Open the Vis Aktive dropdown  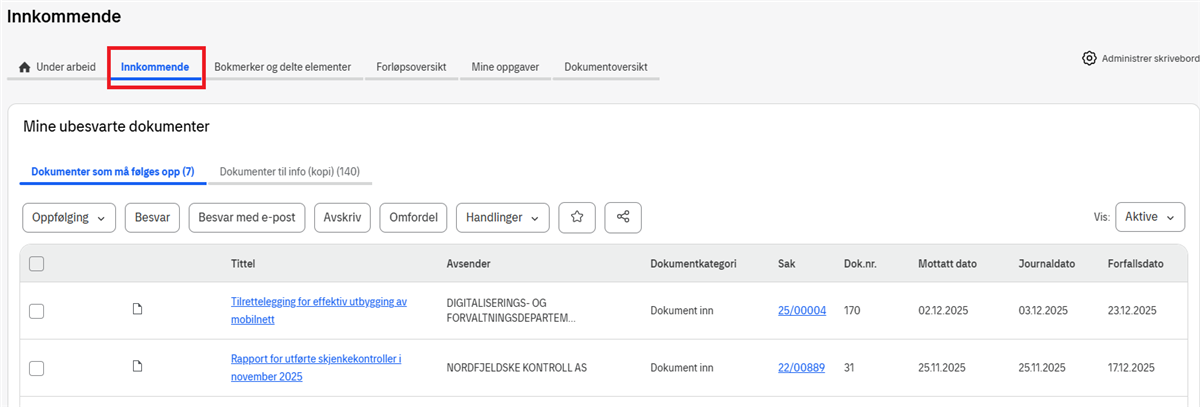point(1149,217)
